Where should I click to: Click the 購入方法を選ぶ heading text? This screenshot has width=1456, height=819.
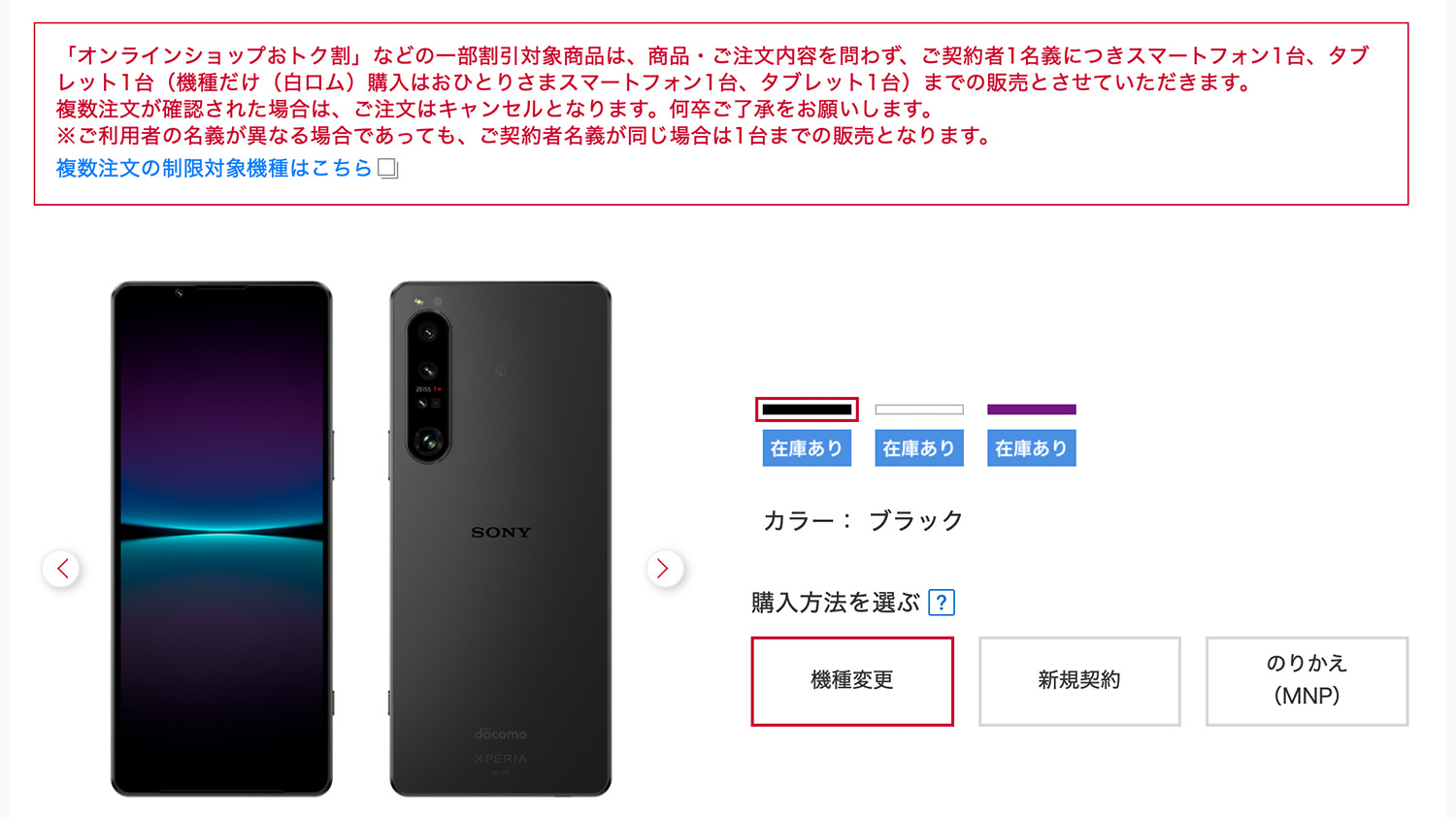836,603
